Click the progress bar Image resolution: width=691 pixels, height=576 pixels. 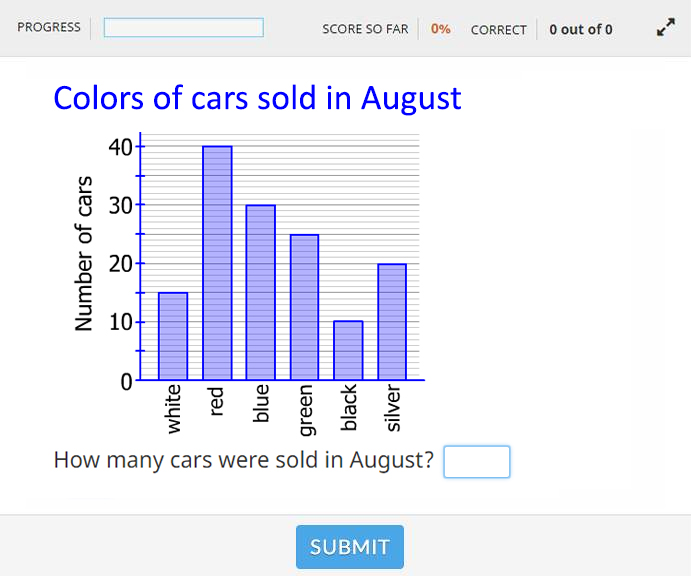click(x=184, y=27)
